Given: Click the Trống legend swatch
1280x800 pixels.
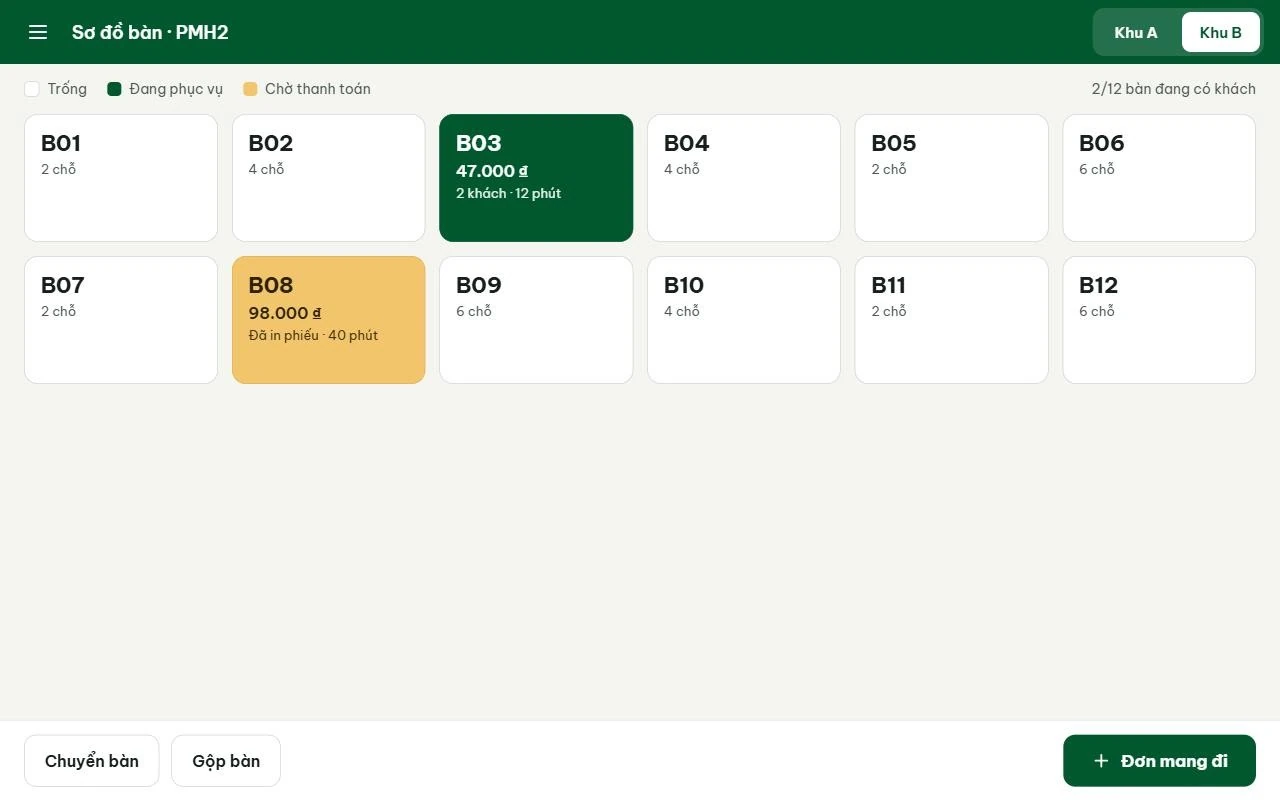Looking at the screenshot, I should (32, 89).
